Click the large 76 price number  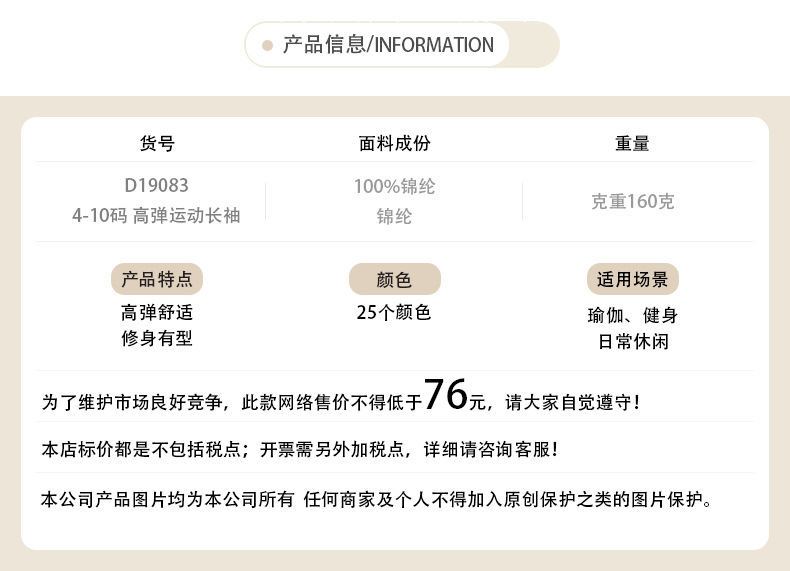(x=447, y=395)
